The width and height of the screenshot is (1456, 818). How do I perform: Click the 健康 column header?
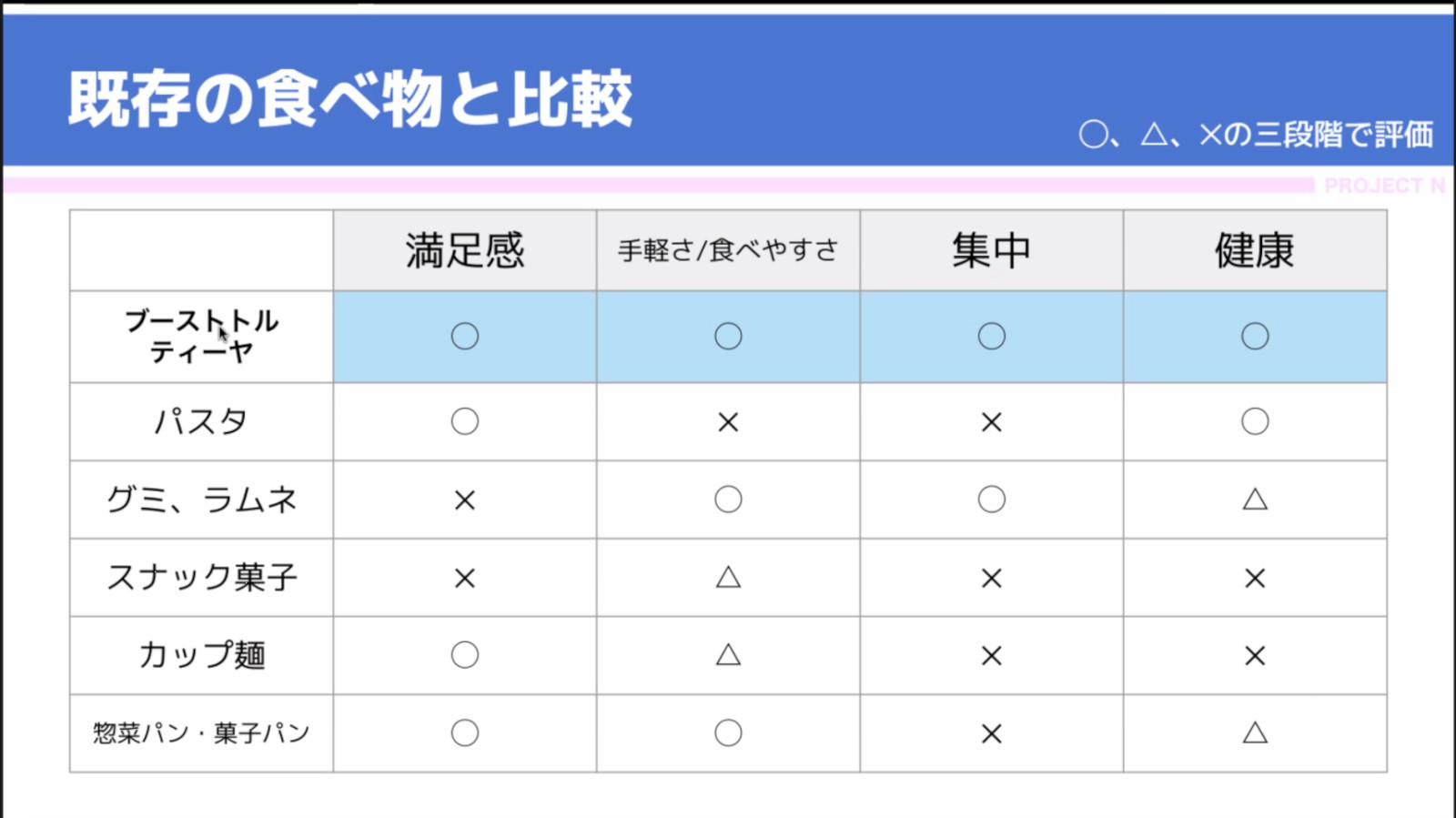[1255, 250]
